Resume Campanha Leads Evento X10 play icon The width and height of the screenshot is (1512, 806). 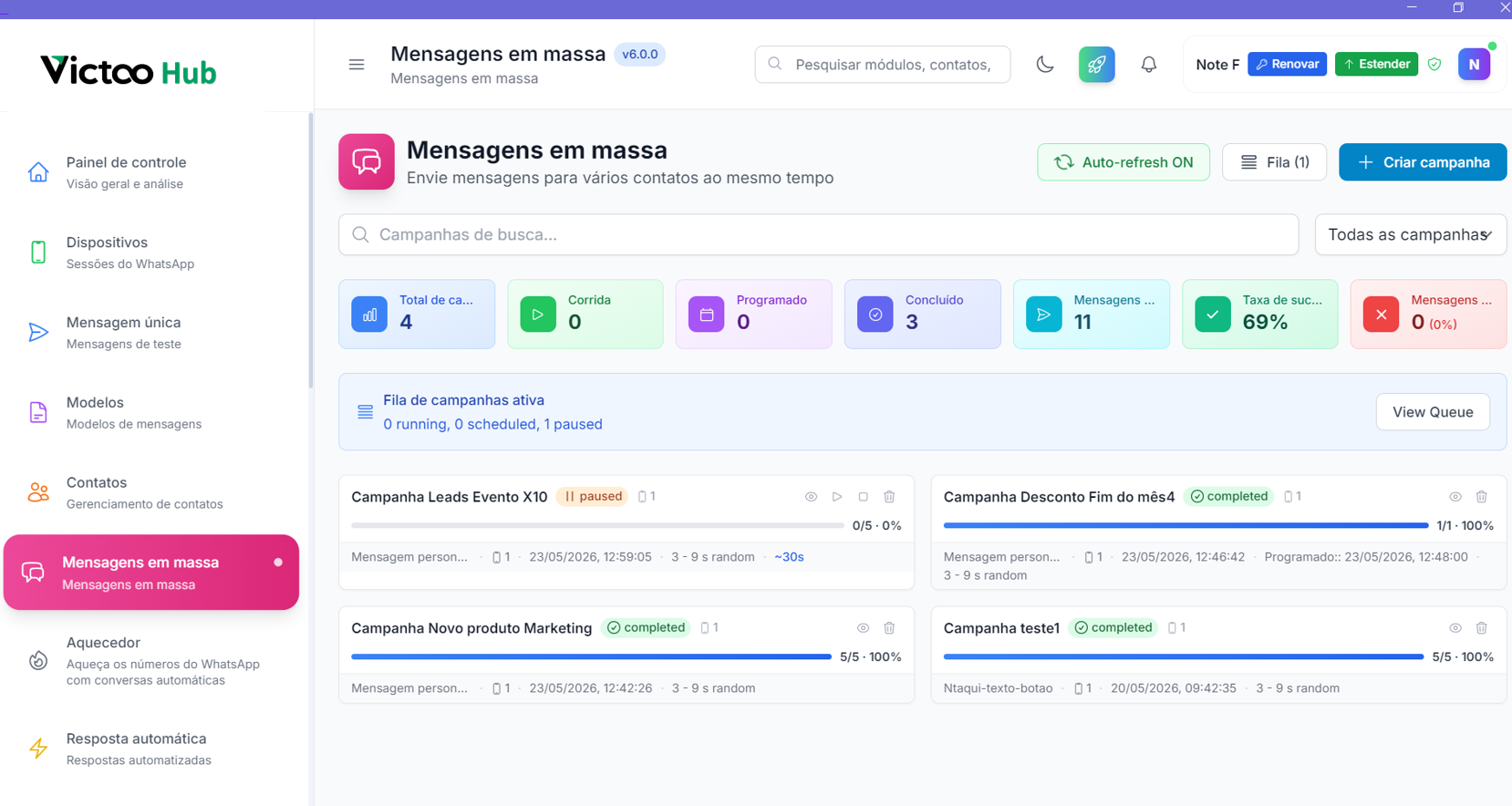point(837,497)
